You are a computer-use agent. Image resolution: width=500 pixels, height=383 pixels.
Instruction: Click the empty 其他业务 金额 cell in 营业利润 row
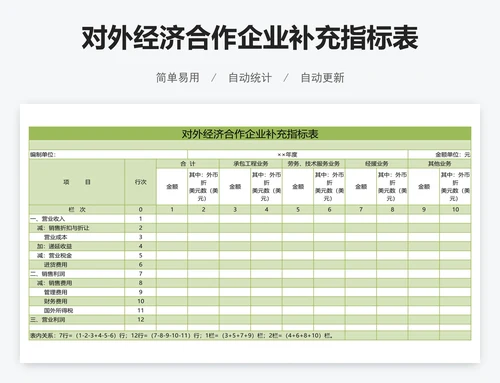(424, 319)
